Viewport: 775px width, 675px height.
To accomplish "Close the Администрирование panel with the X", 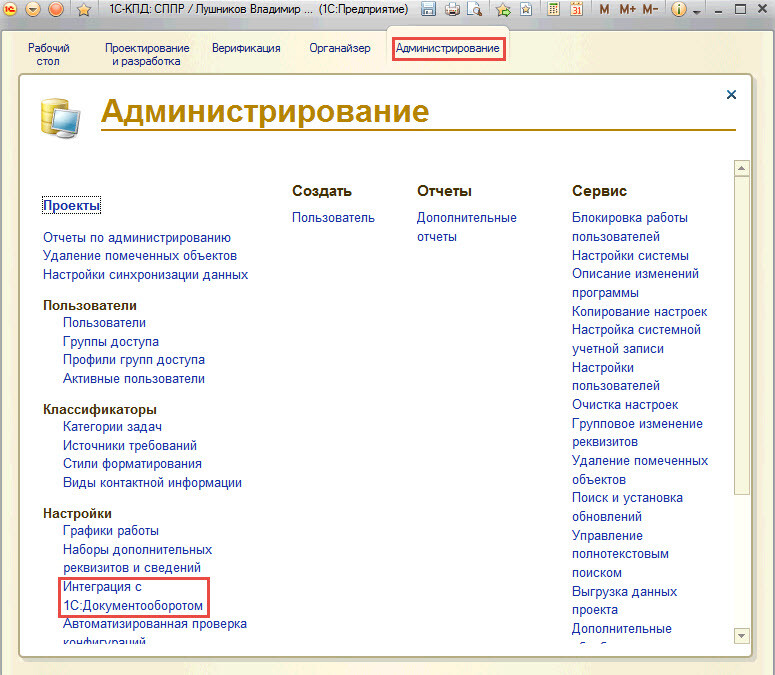I will (x=731, y=95).
